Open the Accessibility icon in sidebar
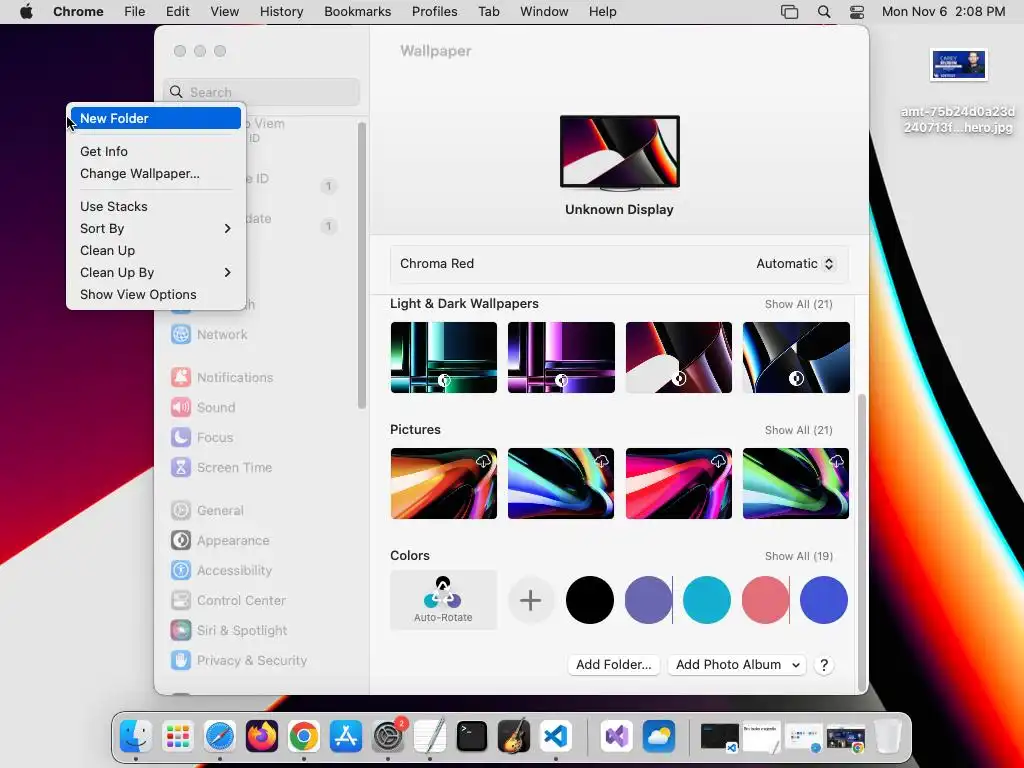 181,571
